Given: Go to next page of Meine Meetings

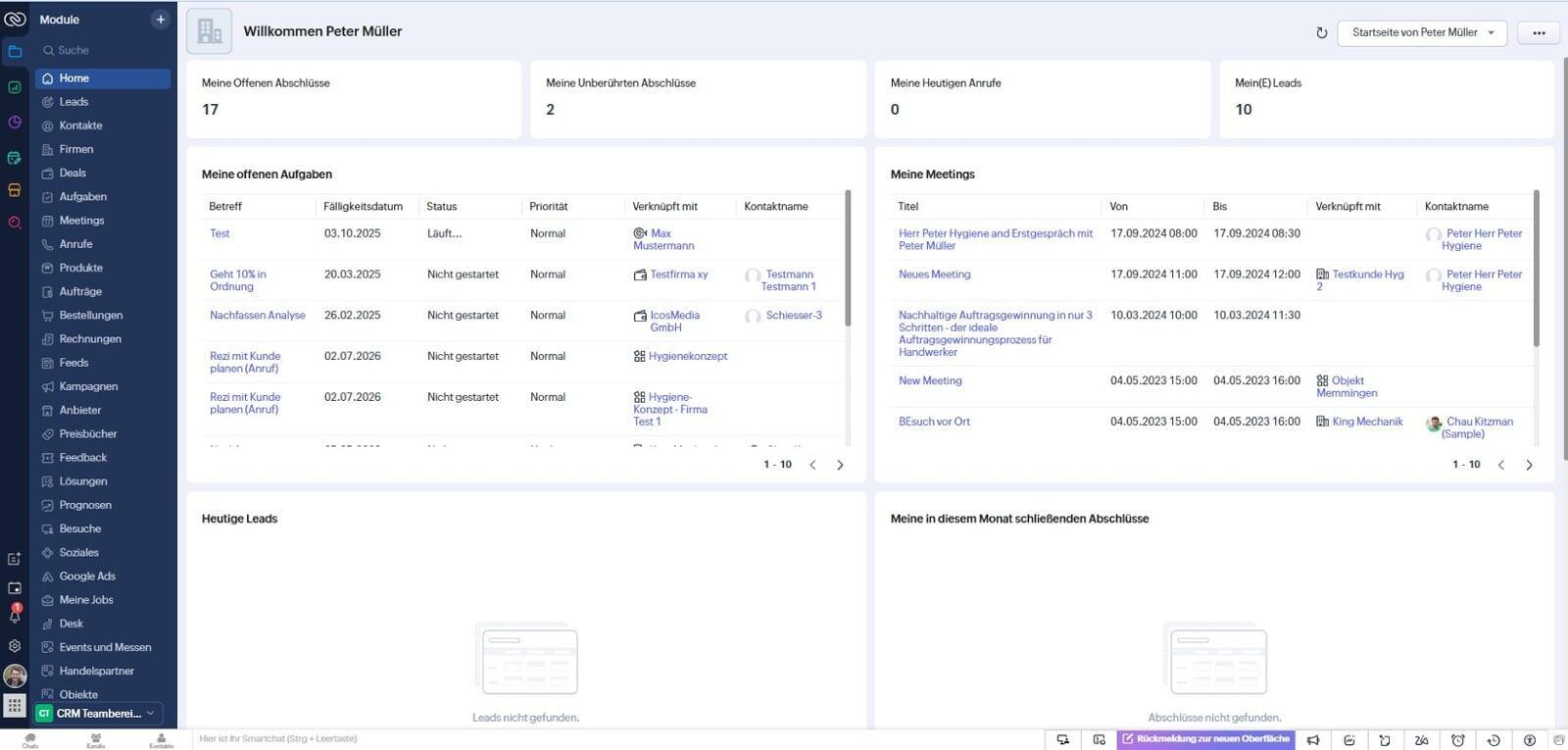Looking at the screenshot, I should point(1529,465).
